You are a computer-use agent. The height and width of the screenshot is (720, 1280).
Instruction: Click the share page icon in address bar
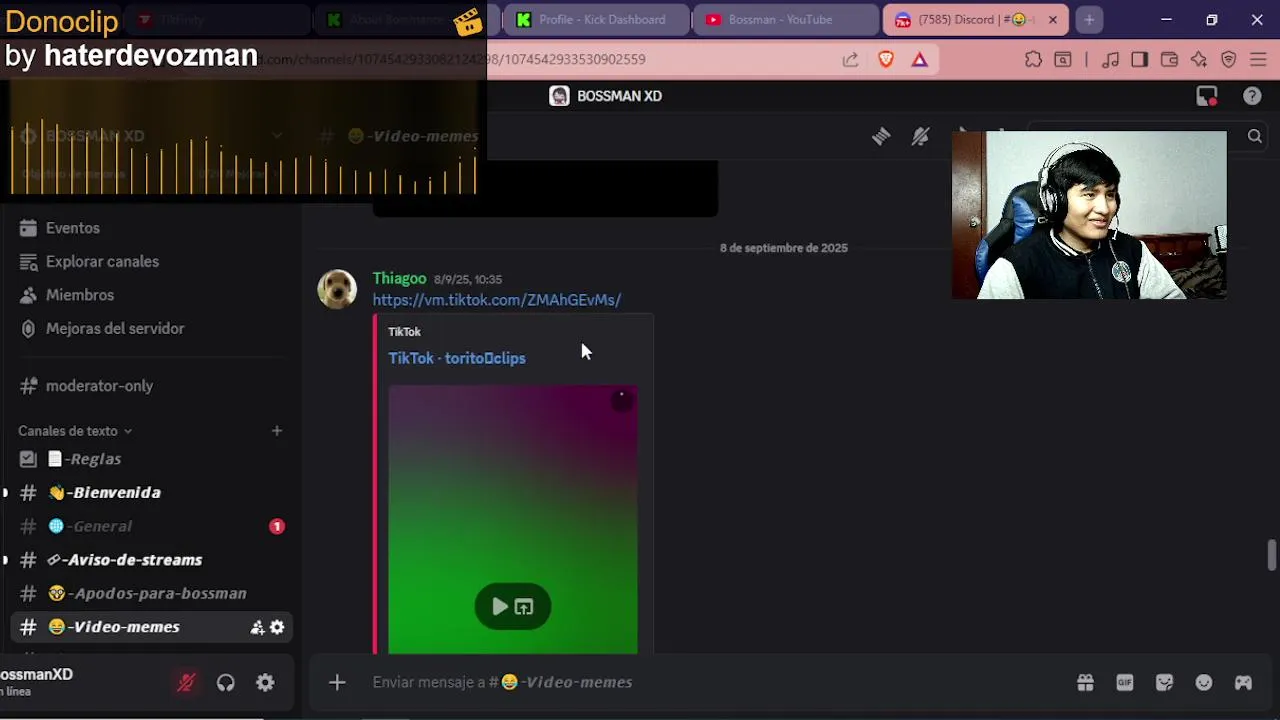pyautogui.click(x=850, y=60)
